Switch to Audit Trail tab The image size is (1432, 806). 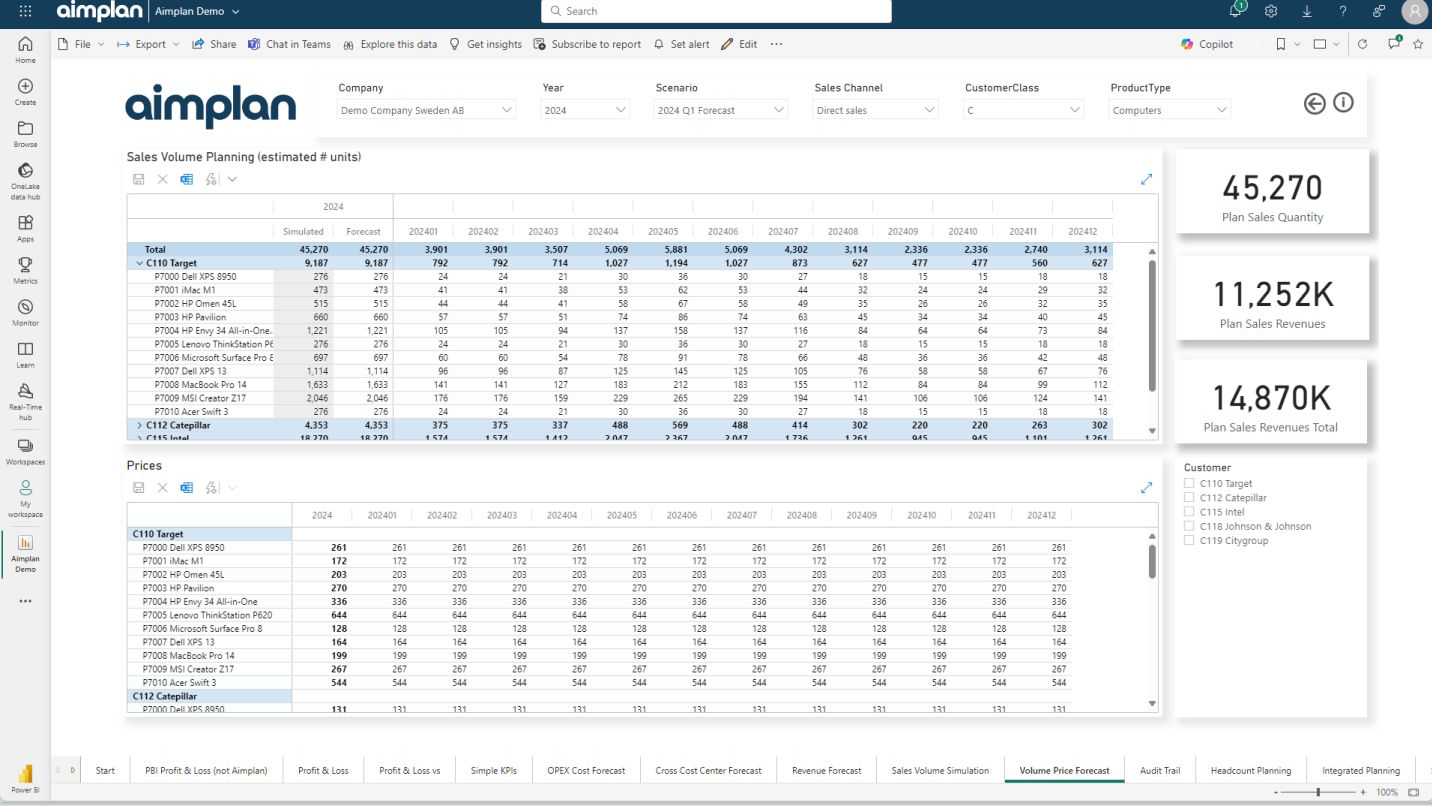(x=1160, y=770)
